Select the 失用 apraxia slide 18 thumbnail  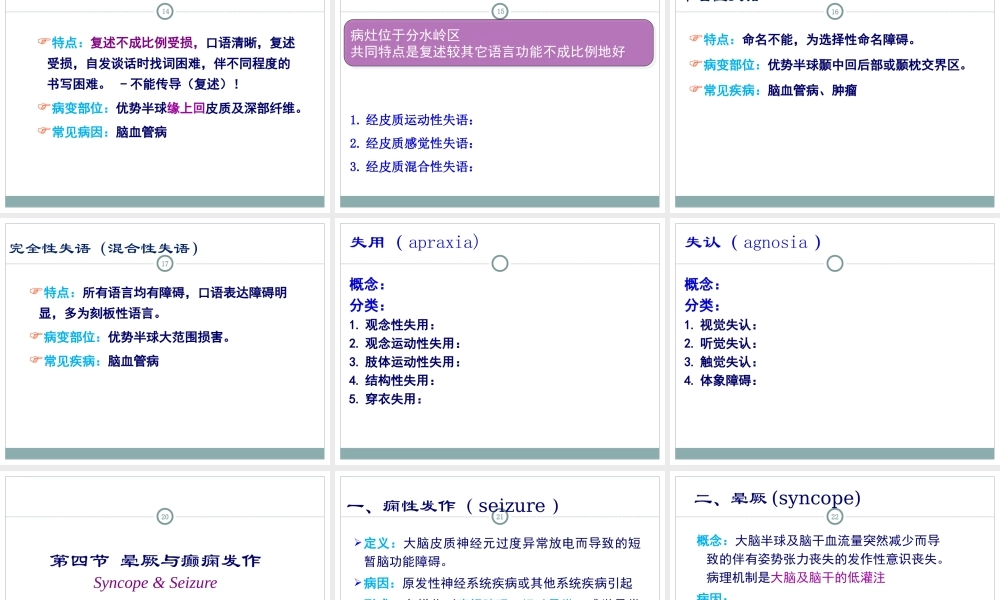coord(499,340)
